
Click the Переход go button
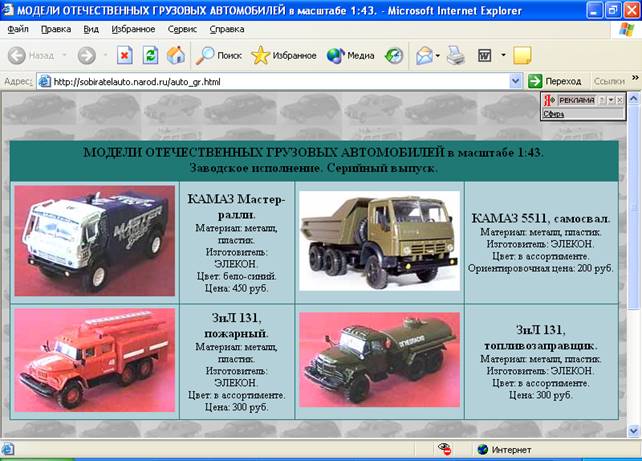point(555,81)
